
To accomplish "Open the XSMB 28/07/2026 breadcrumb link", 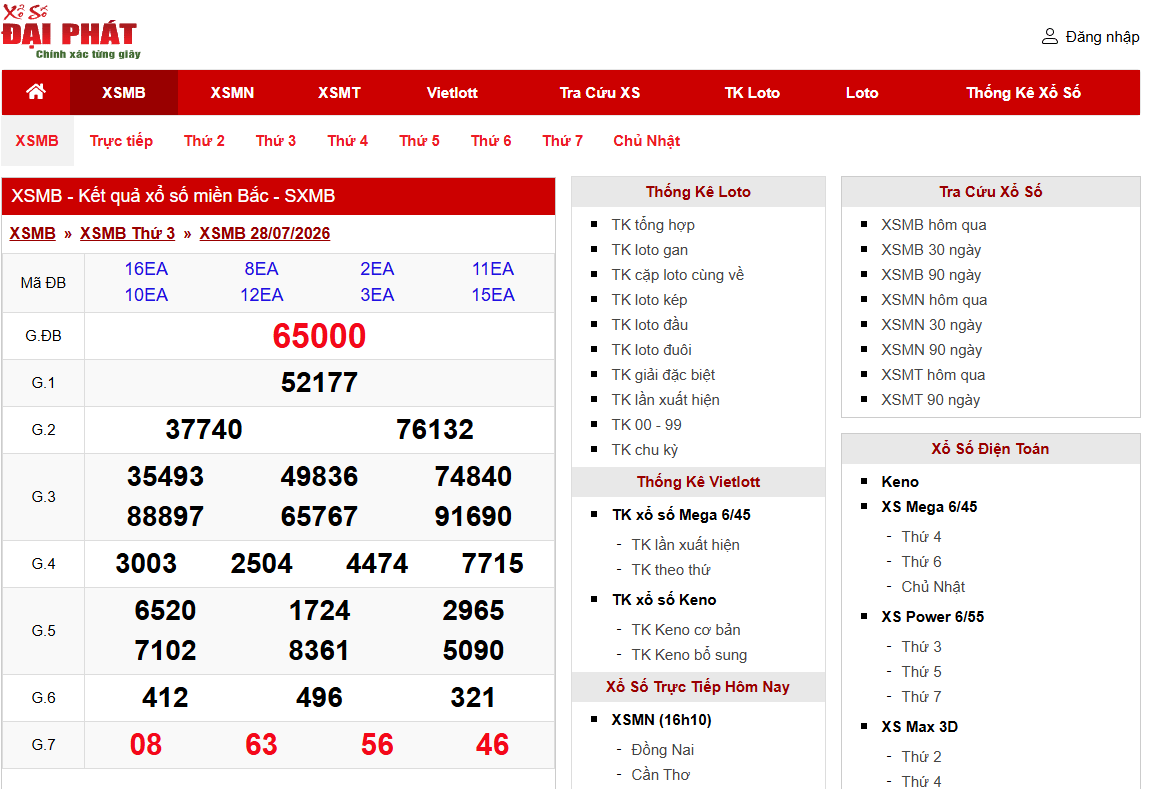I will point(265,233).
